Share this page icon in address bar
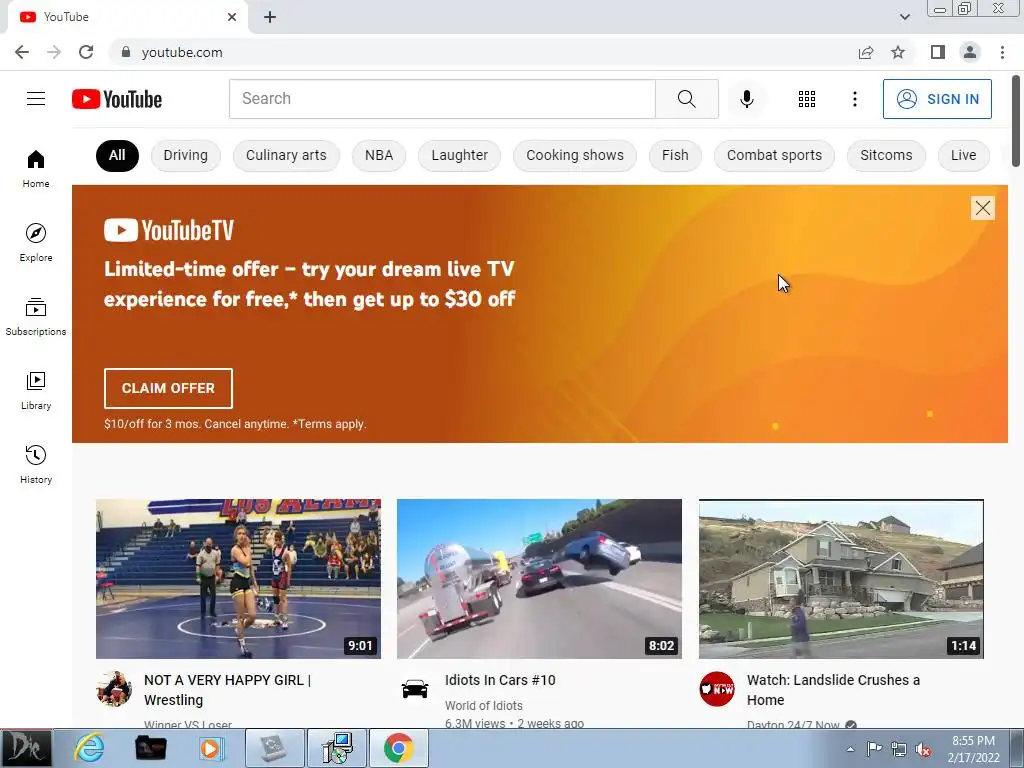1024x768 pixels. click(x=866, y=52)
